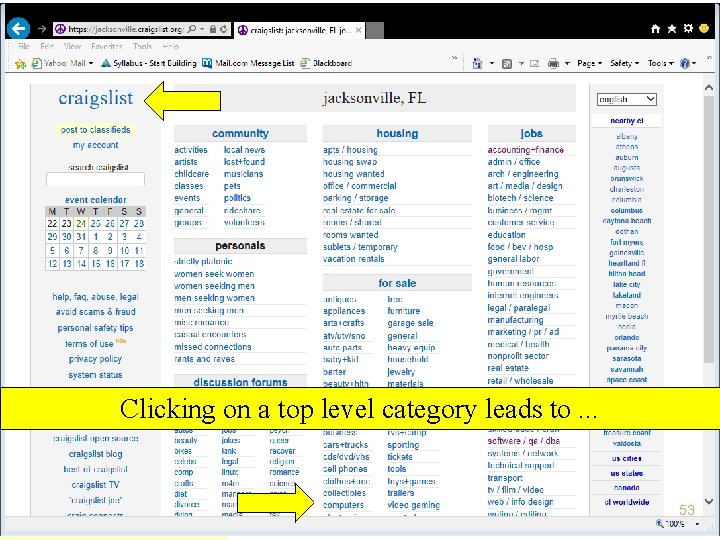
Task: Open the Mail.com Message List favorite
Action: pyautogui.click(x=248, y=63)
